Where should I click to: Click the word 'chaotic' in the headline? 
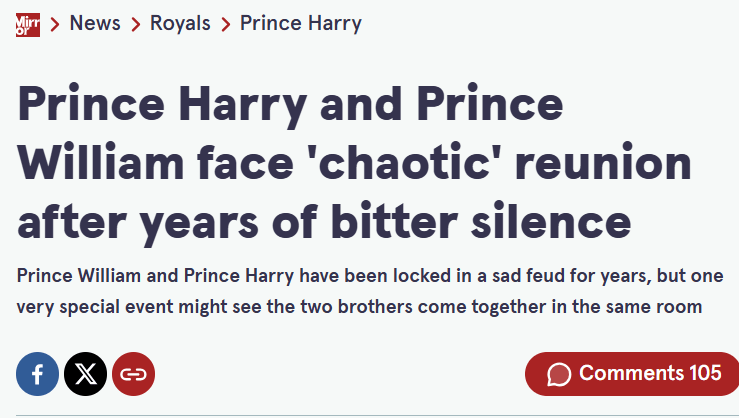pyautogui.click(x=477, y=164)
